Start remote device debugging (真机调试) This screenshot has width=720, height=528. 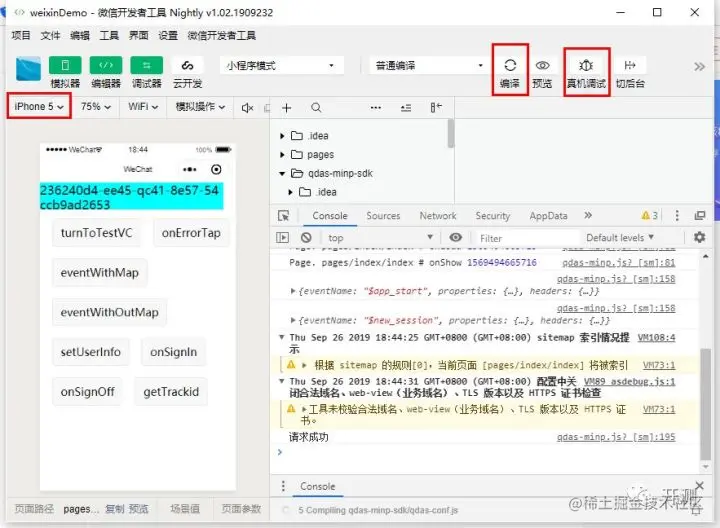click(x=586, y=65)
